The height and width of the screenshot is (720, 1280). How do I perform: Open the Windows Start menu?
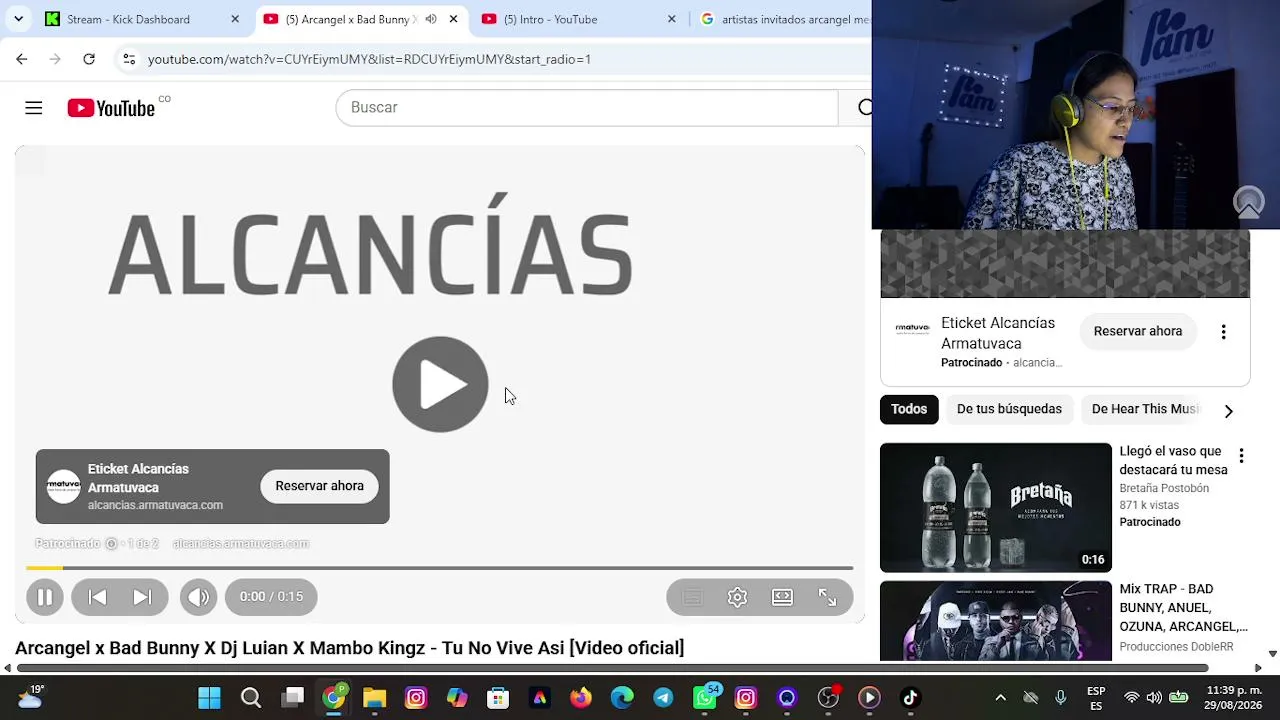[x=209, y=698]
